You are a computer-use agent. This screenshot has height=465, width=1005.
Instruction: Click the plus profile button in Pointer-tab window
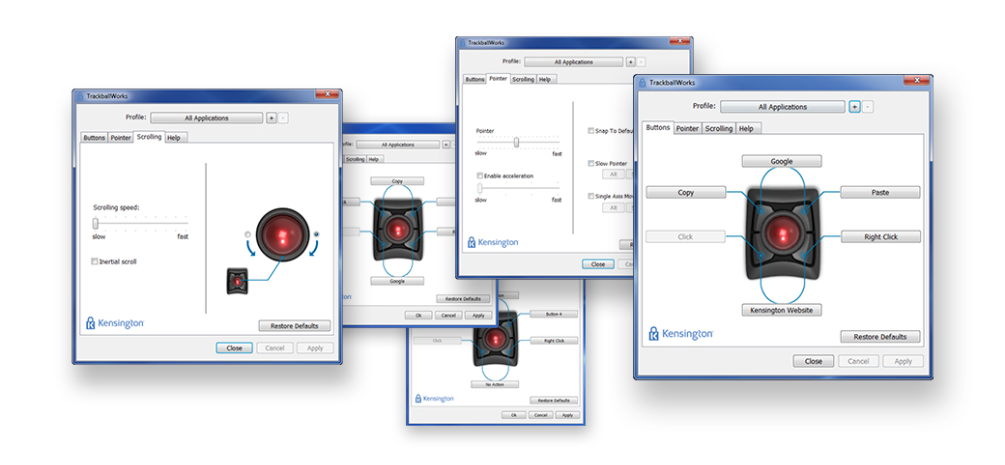pyautogui.click(x=631, y=62)
